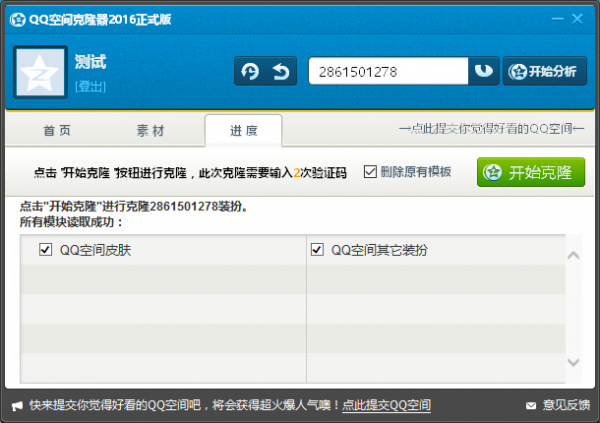Click the 登出 logout link
Image resolution: width=600 pixels, height=423 pixels.
(x=90, y=87)
